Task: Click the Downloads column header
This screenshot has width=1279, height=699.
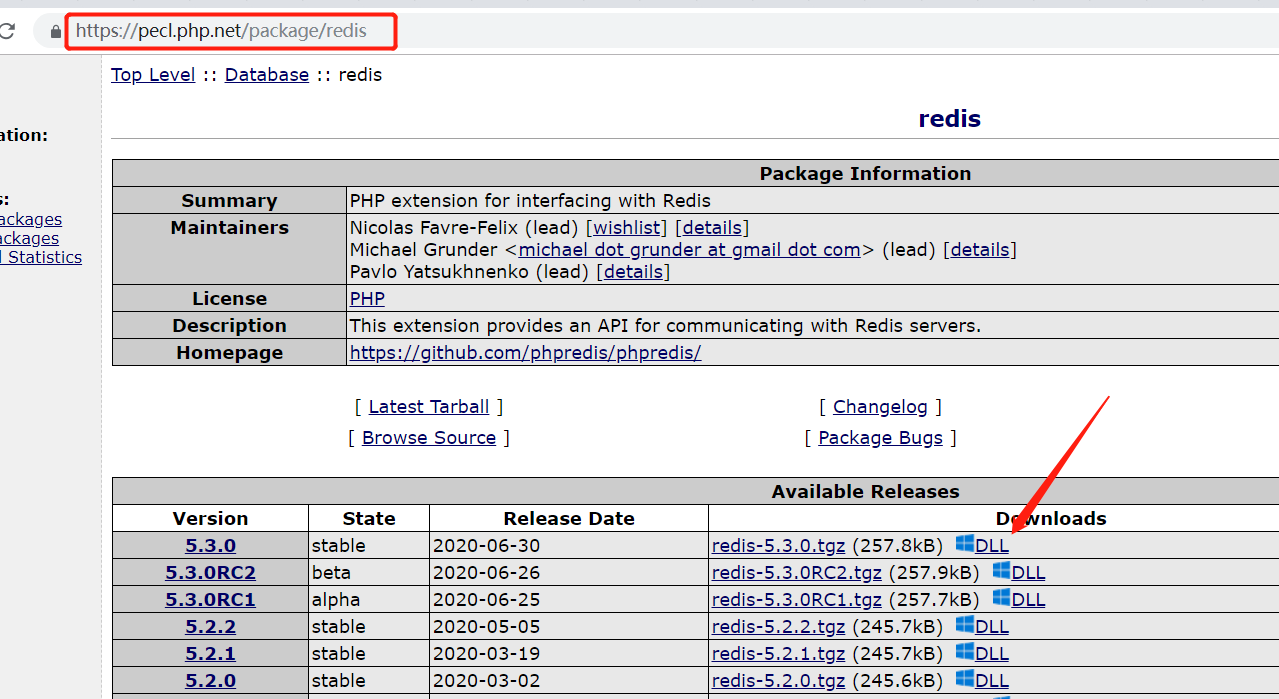Action: [1051, 519]
